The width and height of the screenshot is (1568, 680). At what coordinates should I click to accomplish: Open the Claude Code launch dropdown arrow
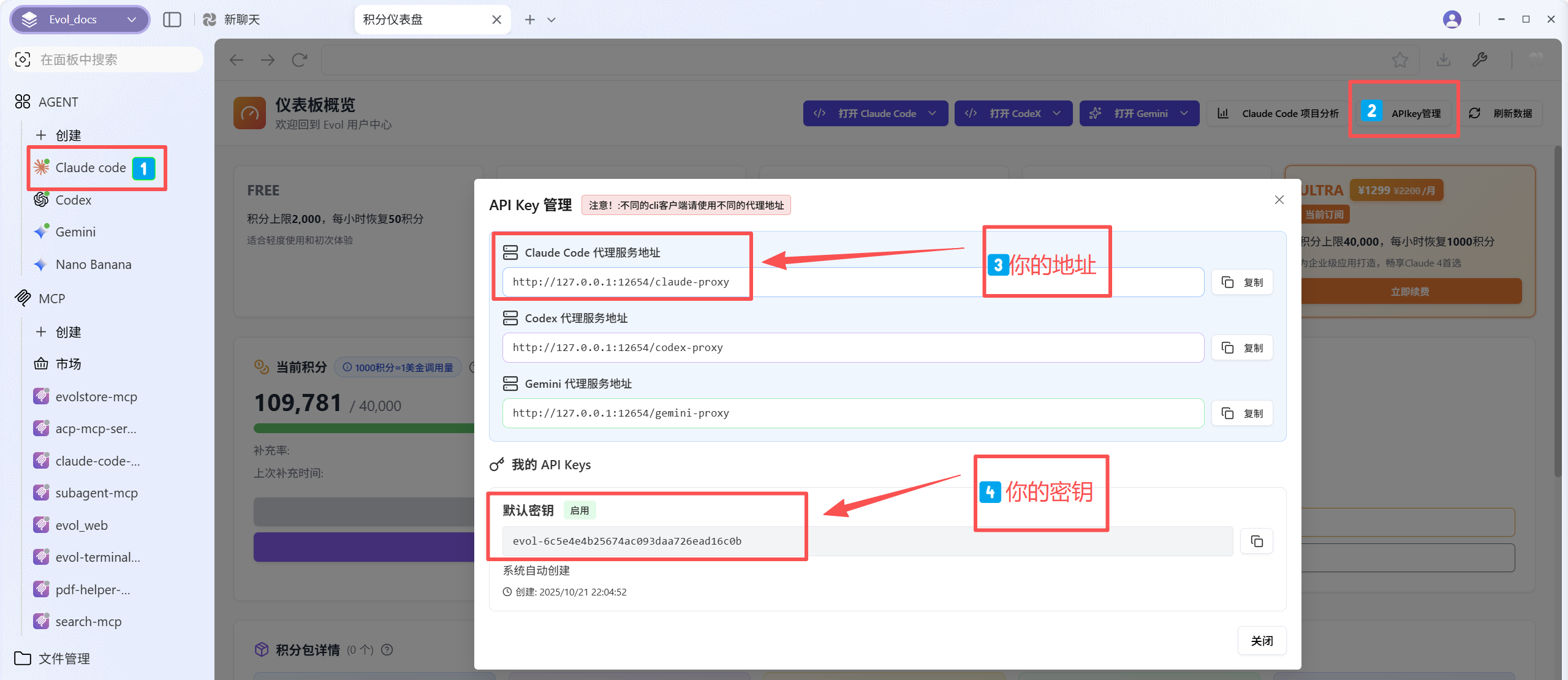pos(933,113)
